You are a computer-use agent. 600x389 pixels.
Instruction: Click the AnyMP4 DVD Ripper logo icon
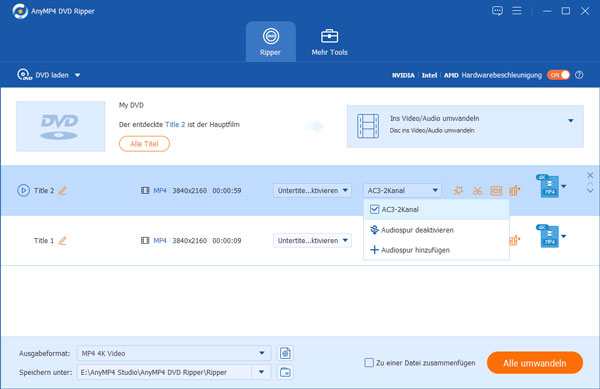tap(20, 11)
